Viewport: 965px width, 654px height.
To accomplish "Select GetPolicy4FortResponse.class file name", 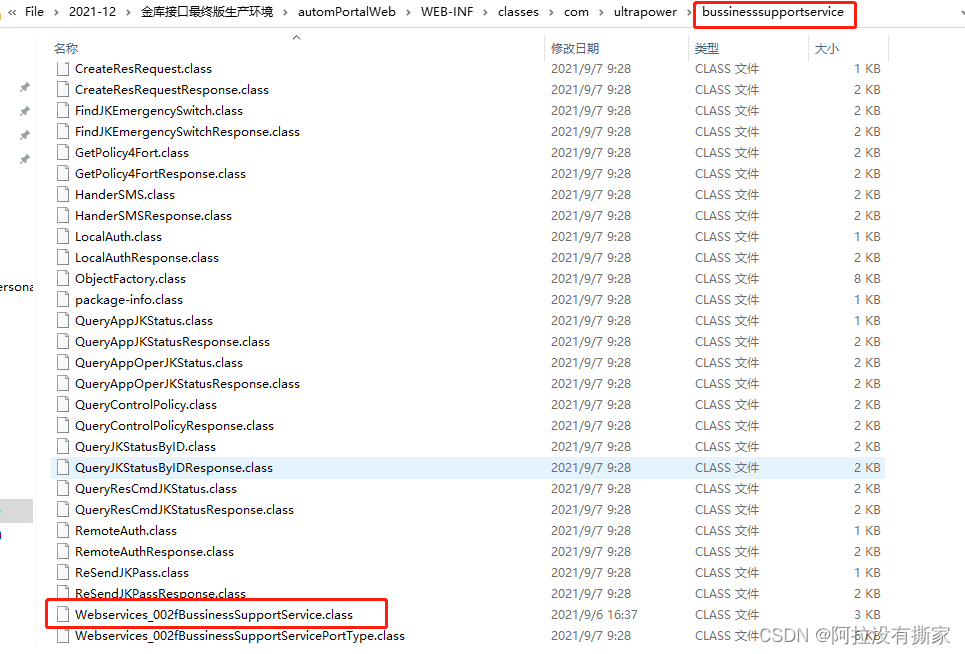I will [160, 173].
